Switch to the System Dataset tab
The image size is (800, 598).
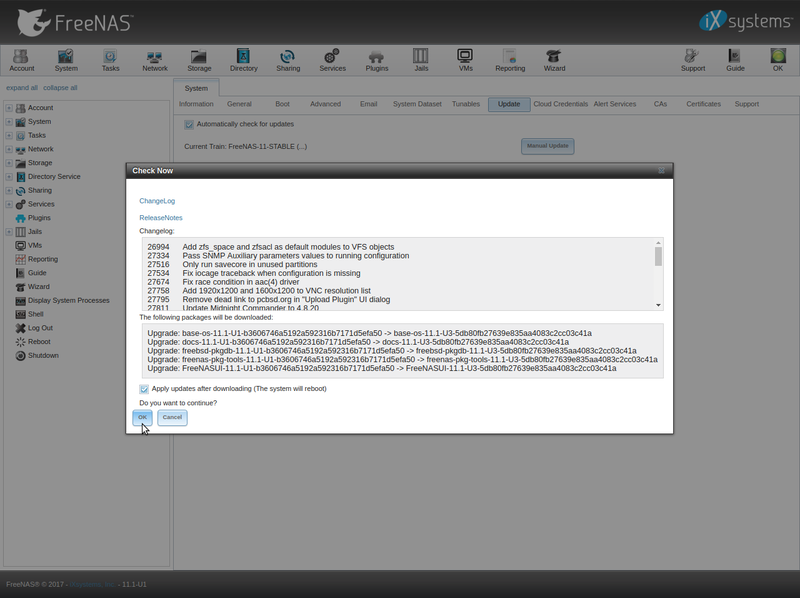[x=417, y=104]
